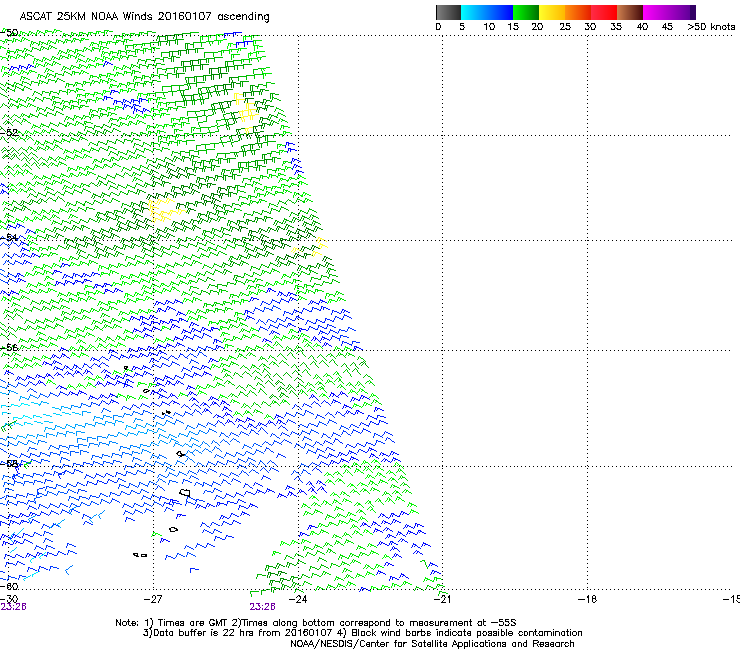Click the magenta 40-45 knots color segment
Viewport: 740px width, 650px height.
(x=656, y=12)
